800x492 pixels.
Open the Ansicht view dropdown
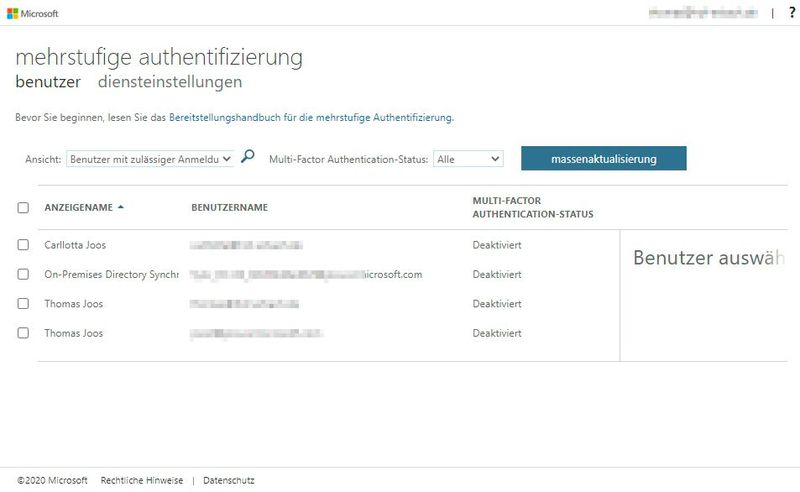(150, 159)
